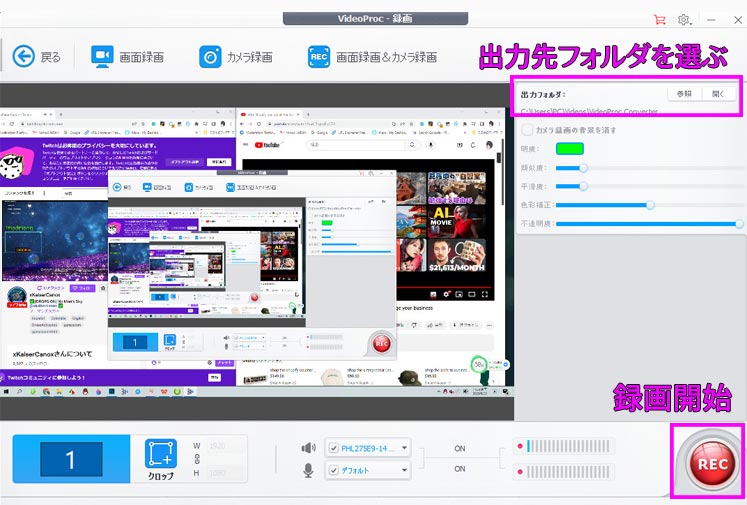The height and width of the screenshot is (505, 747).
Task: Click nested window's red REC button in preview
Action: (382, 343)
